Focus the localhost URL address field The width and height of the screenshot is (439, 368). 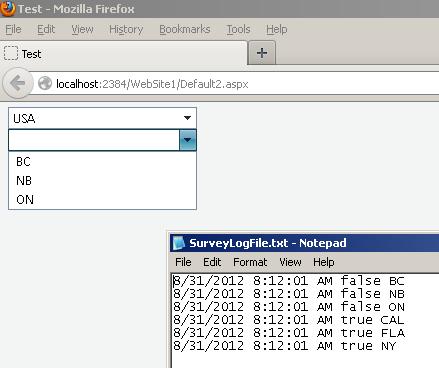click(x=233, y=84)
